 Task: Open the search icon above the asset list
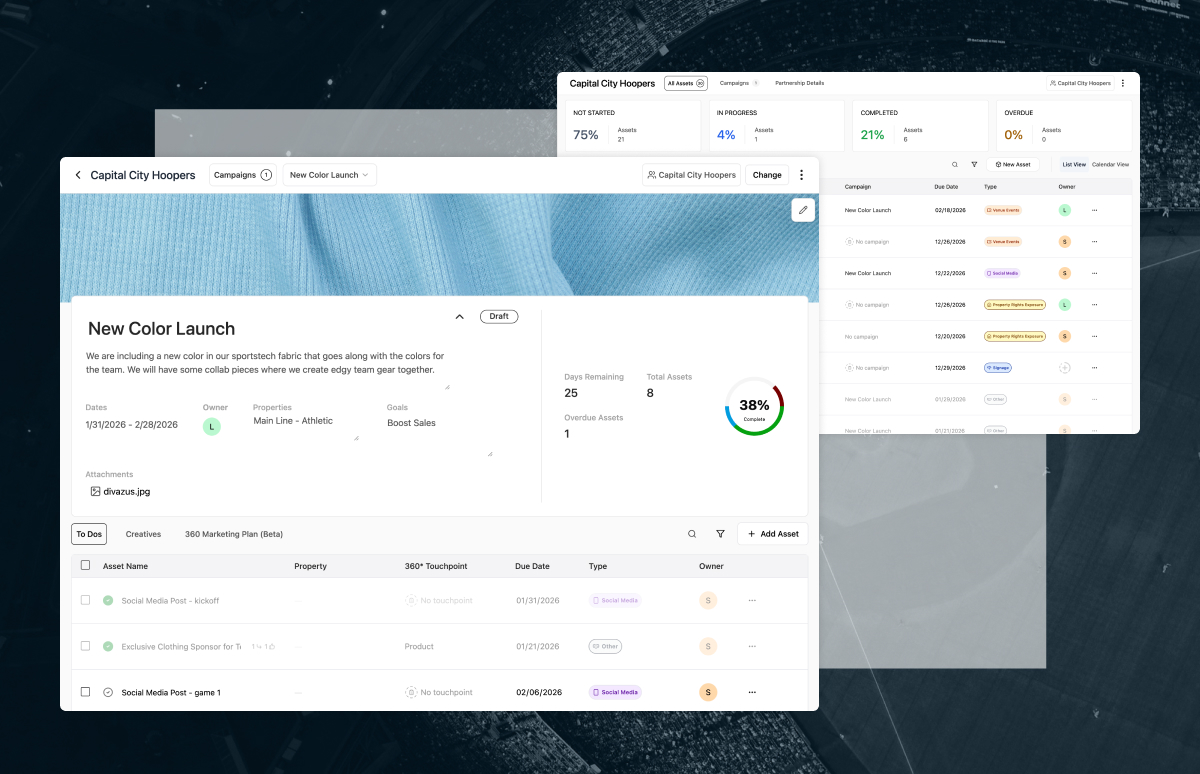[691, 534]
